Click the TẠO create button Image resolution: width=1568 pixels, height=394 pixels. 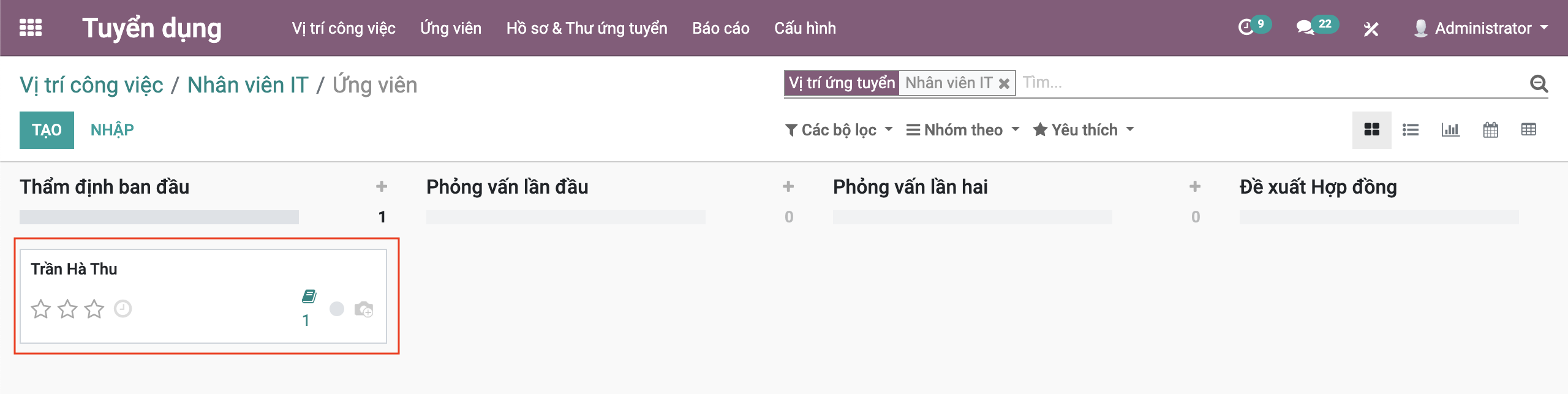pyautogui.click(x=47, y=130)
